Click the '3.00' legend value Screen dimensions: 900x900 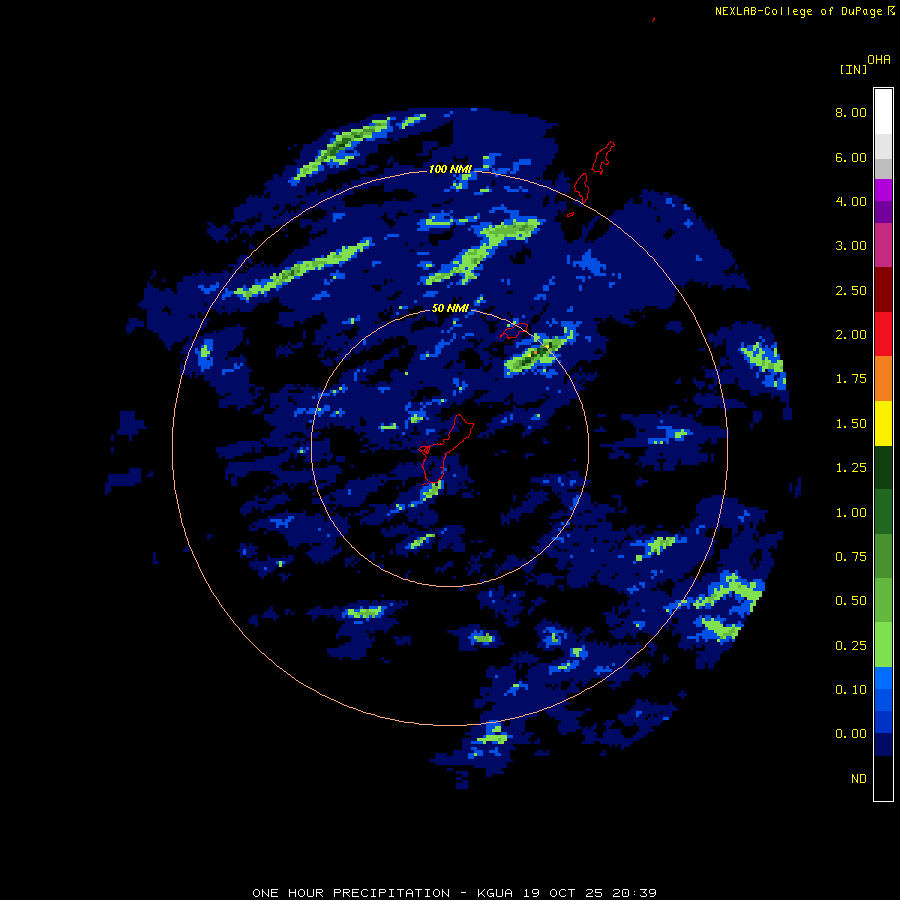(851, 246)
